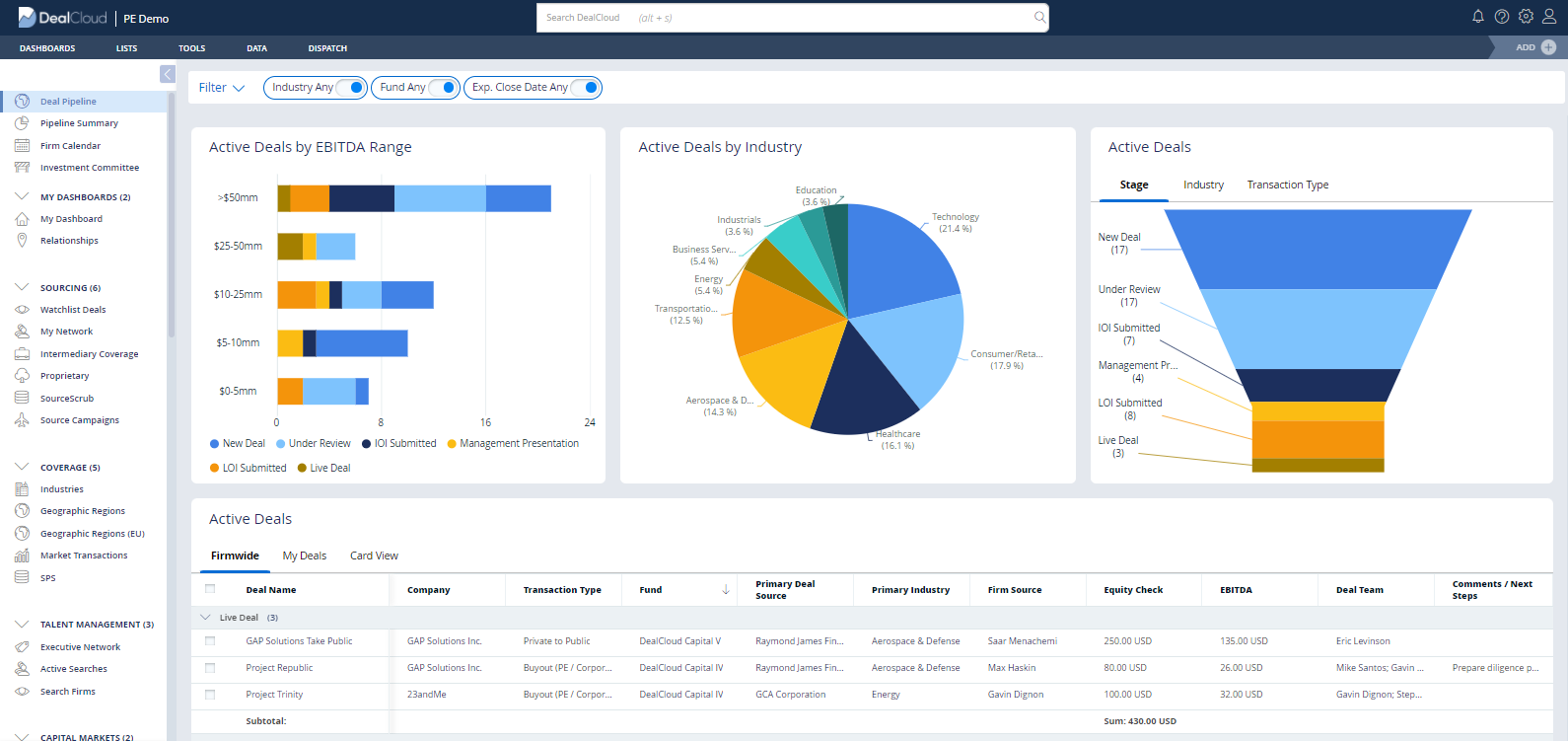Screen dimensions: 1568x741
Task: Click the My Dashboard home icon
Action: [22, 219]
